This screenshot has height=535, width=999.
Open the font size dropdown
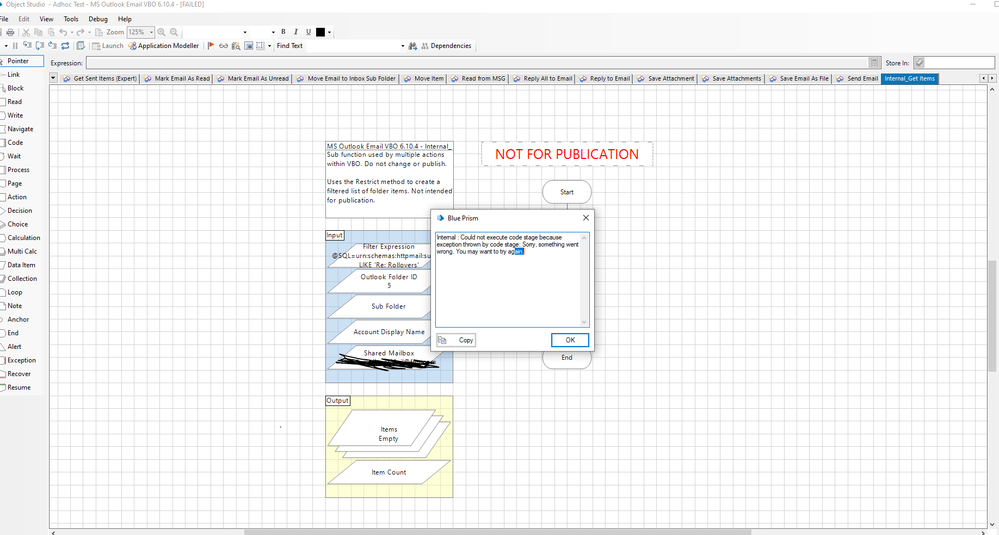(273, 32)
